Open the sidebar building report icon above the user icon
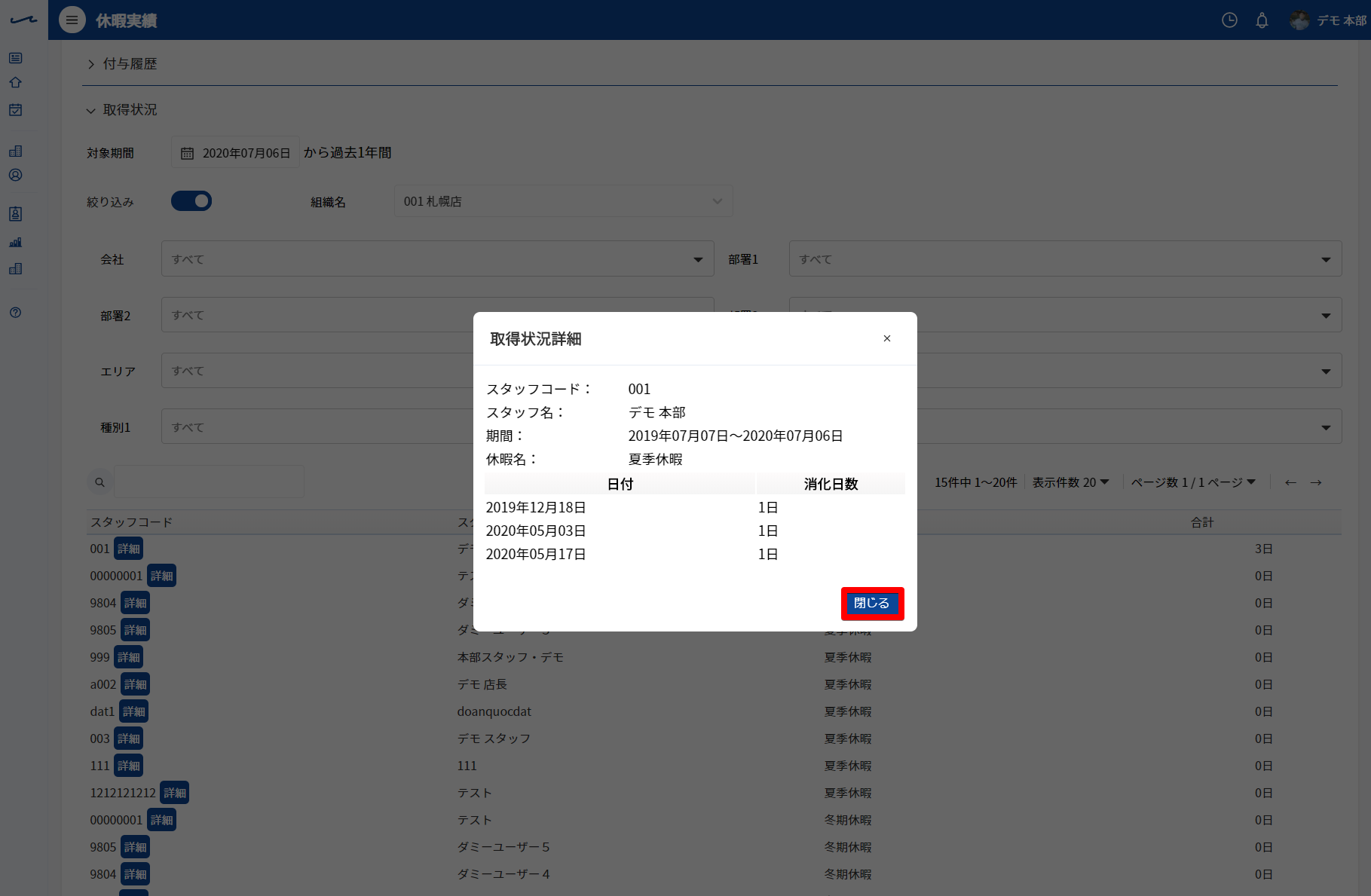The image size is (1371, 896). tap(15, 151)
